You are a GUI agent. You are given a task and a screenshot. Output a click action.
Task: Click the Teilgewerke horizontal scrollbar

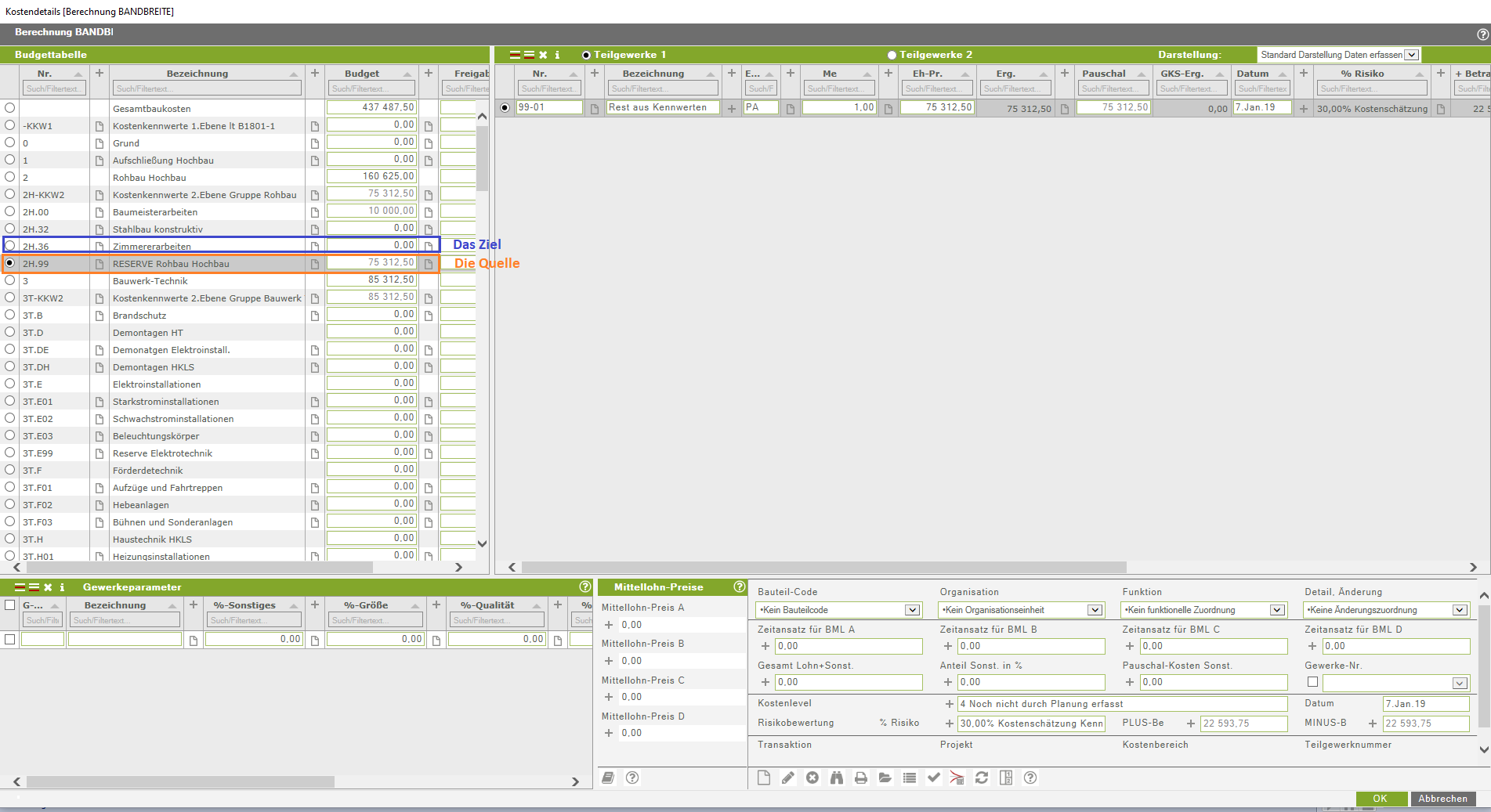(823, 567)
